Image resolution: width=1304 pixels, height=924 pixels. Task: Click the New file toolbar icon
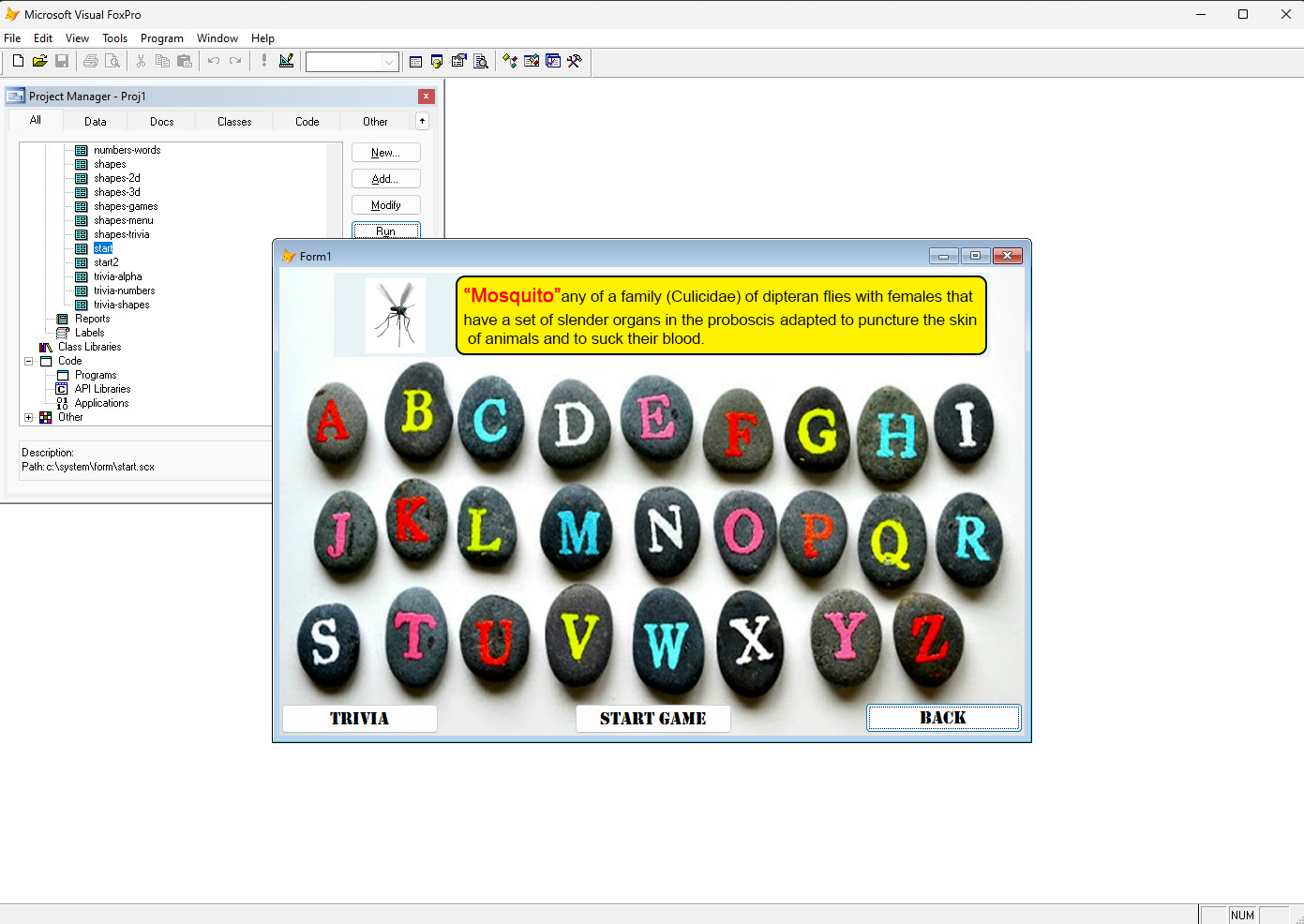[18, 61]
